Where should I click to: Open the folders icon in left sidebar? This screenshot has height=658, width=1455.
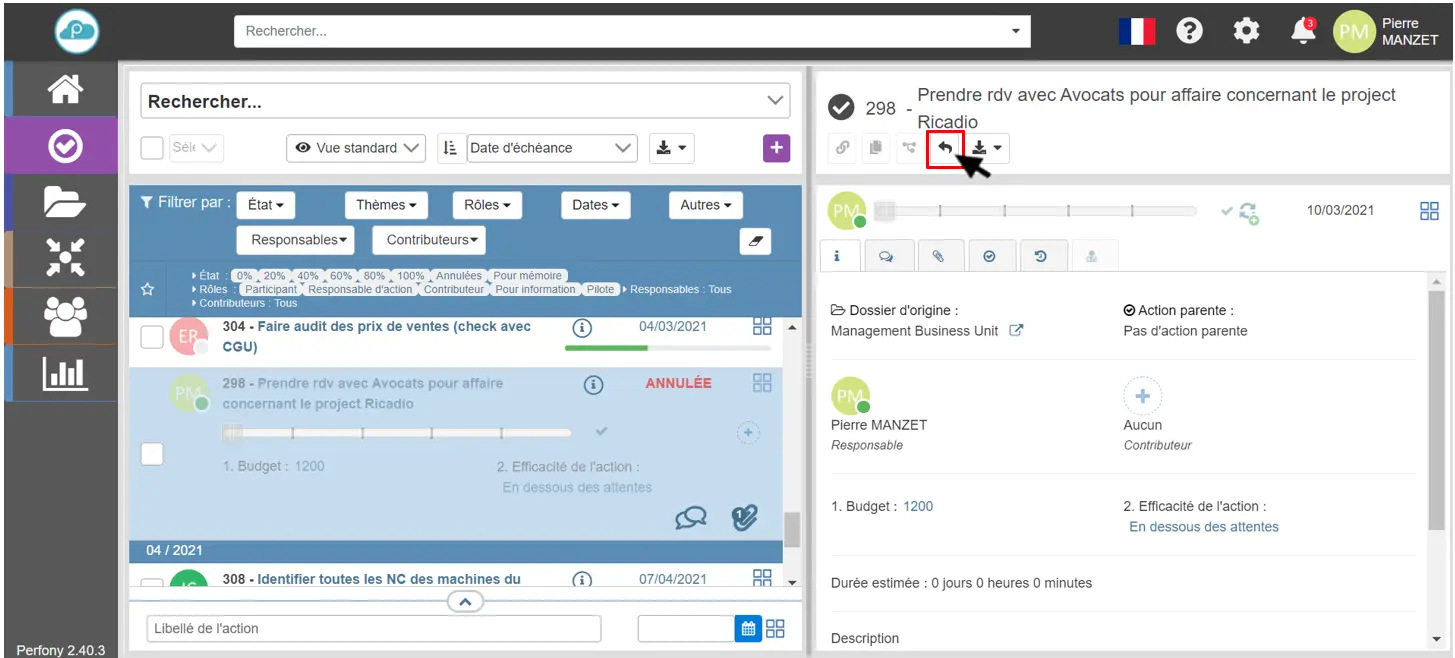(65, 202)
